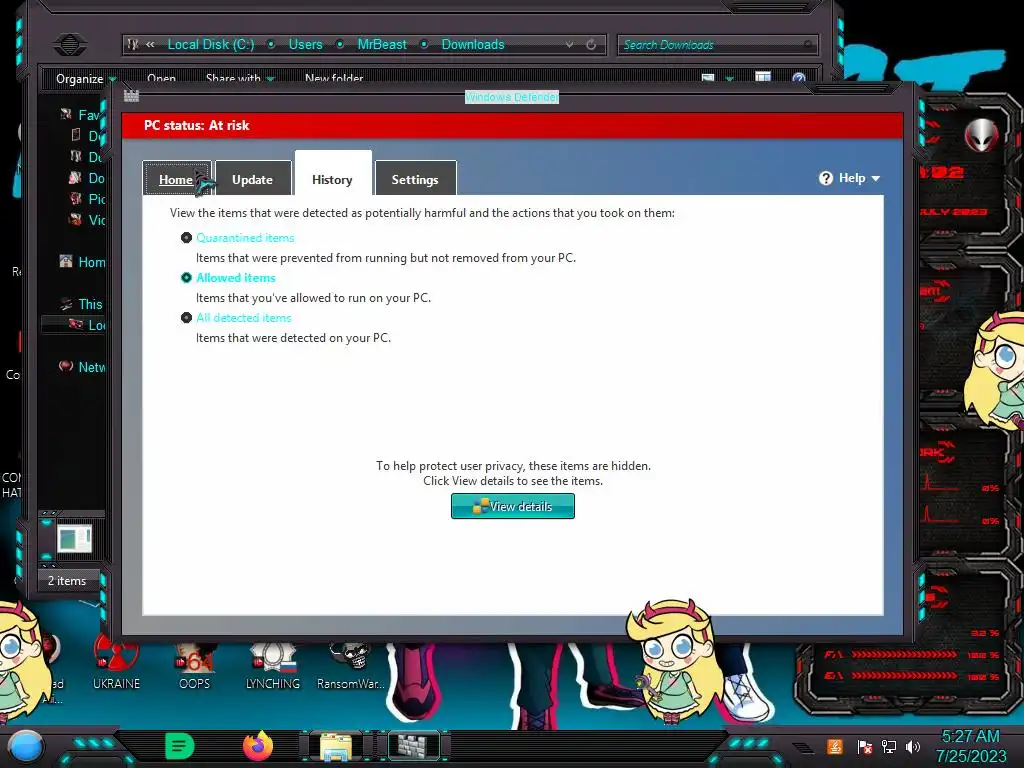Open Explorer help question mark icon
Screen dimensions: 1024x768
click(x=799, y=78)
